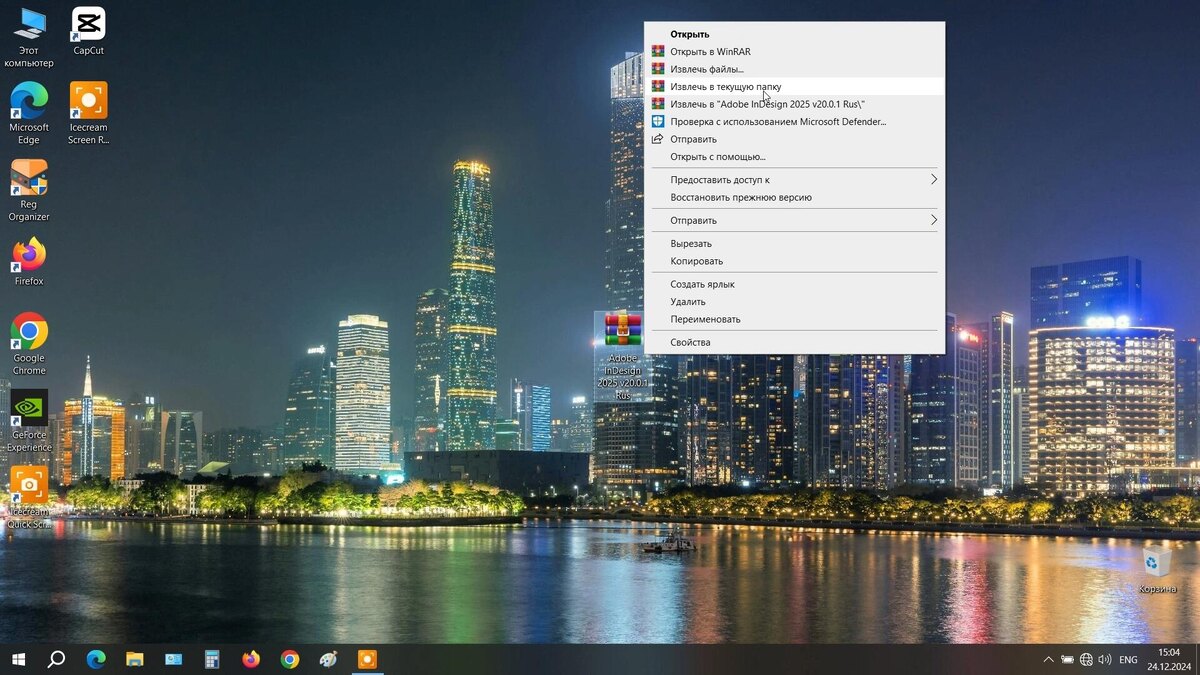Switch ENG input language indicator
1200x675 pixels.
click(x=1128, y=660)
